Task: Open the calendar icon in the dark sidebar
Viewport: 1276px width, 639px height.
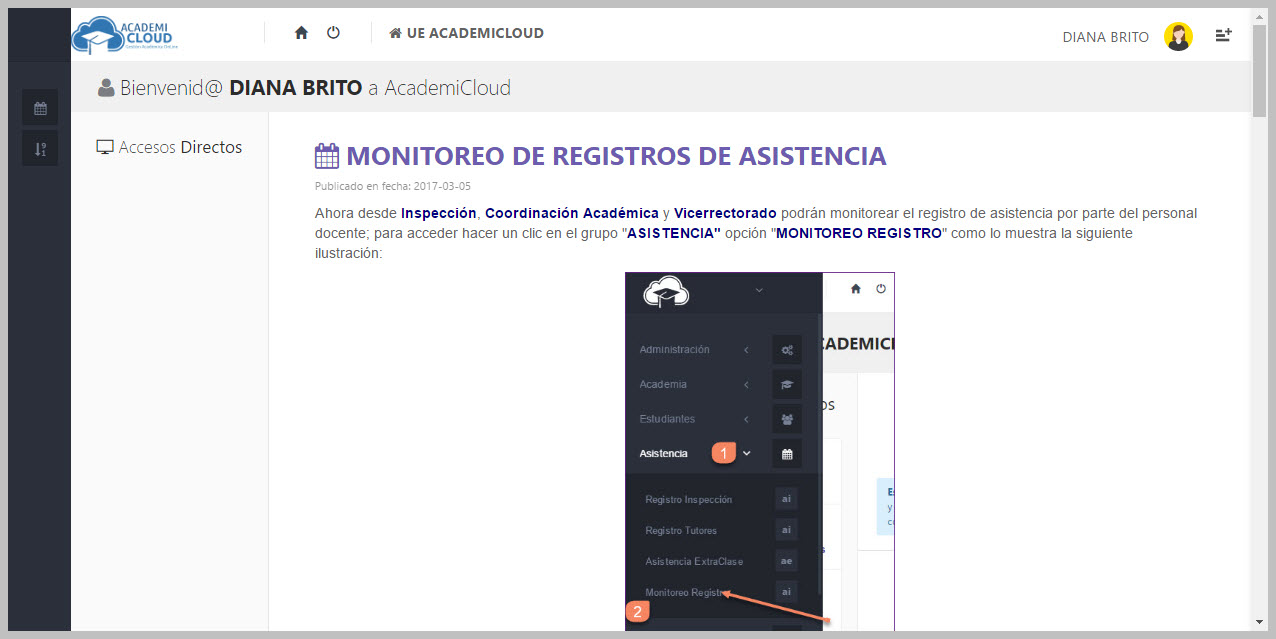Action: tap(40, 107)
